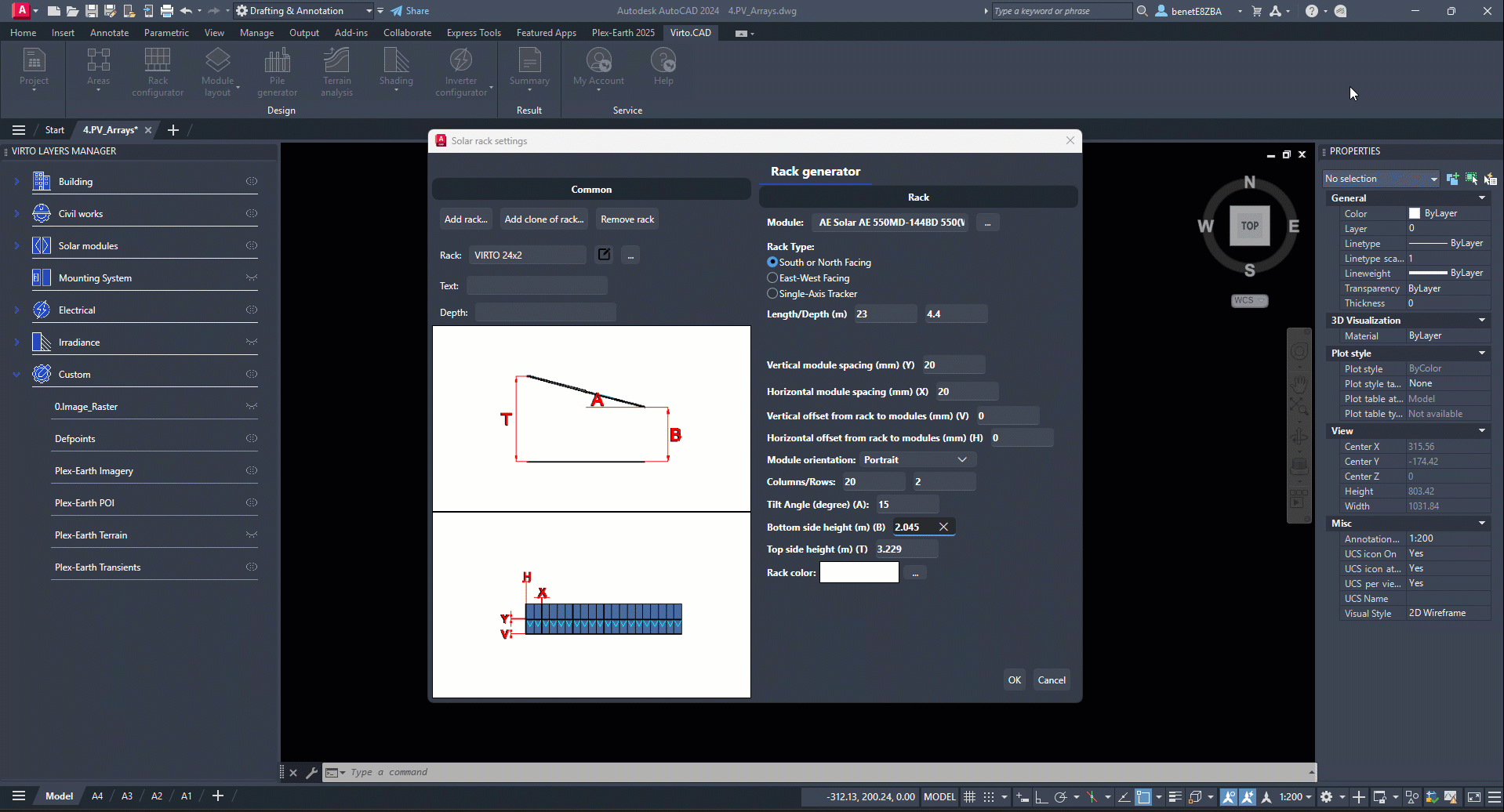This screenshot has width=1504, height=812.
Task: Launch the Pile generator tool
Action: [277, 71]
